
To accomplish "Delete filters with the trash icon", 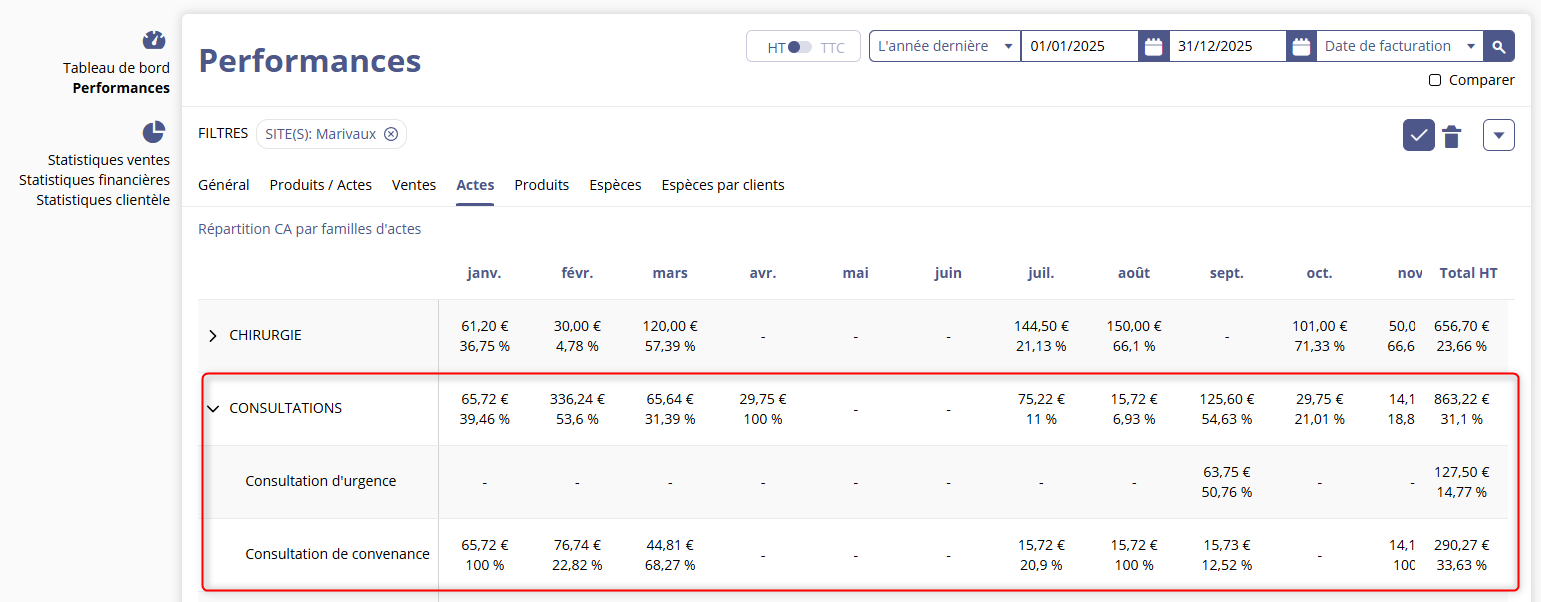I will (x=1452, y=136).
